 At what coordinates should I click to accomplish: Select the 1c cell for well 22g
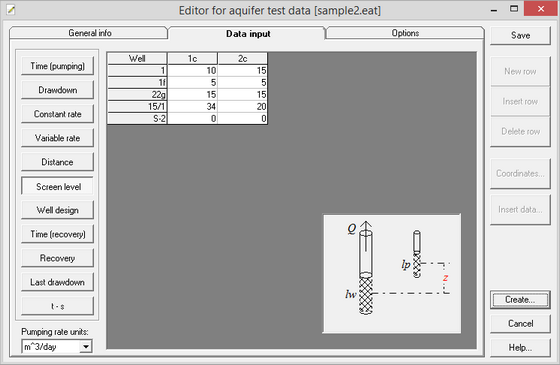(x=192, y=94)
